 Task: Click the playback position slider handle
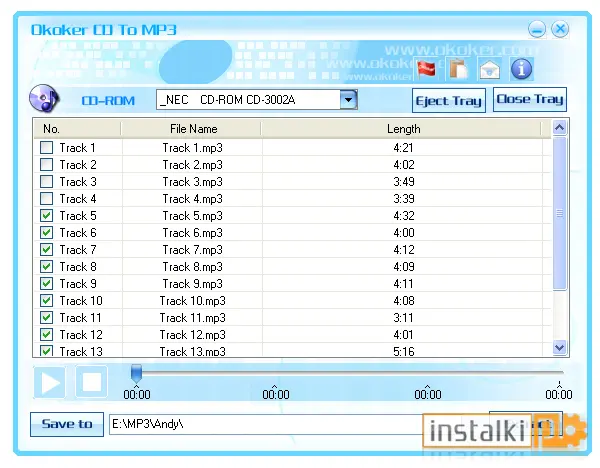point(137,373)
